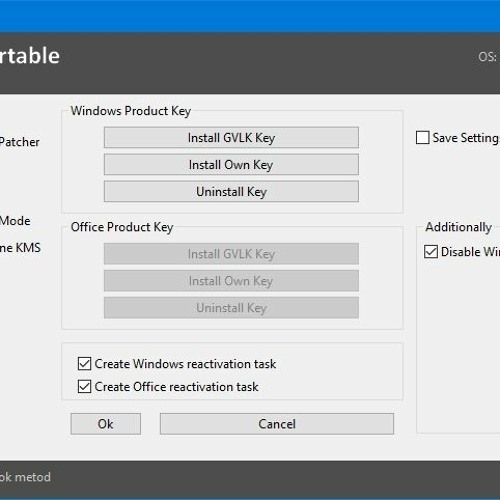
Task: Click Office Uninstall Key button
Action: coord(231,308)
